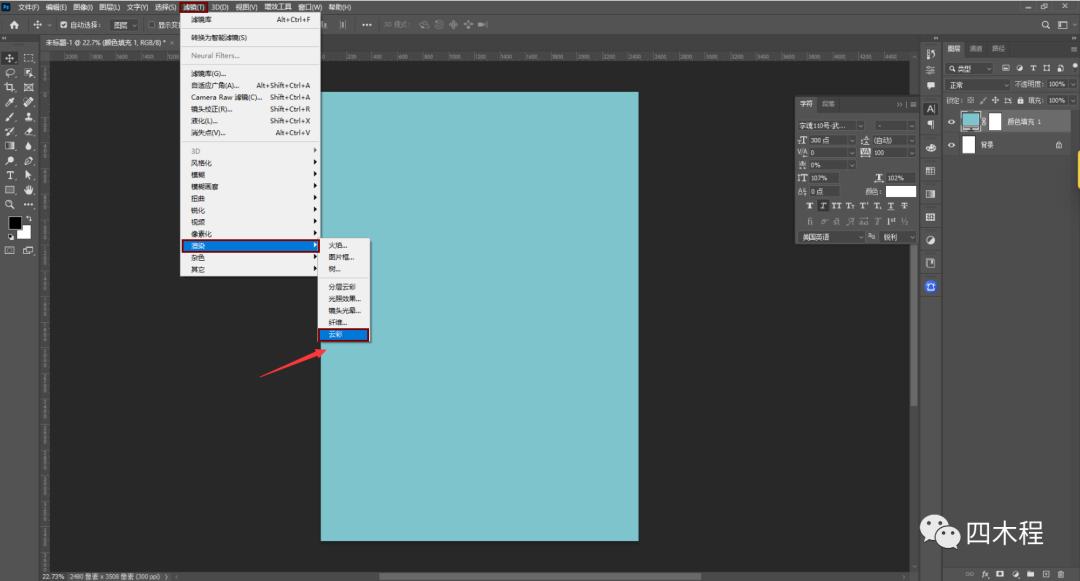Viewport: 1080px width, 581px height.
Task: Select the Hand tool
Action: 29,190
